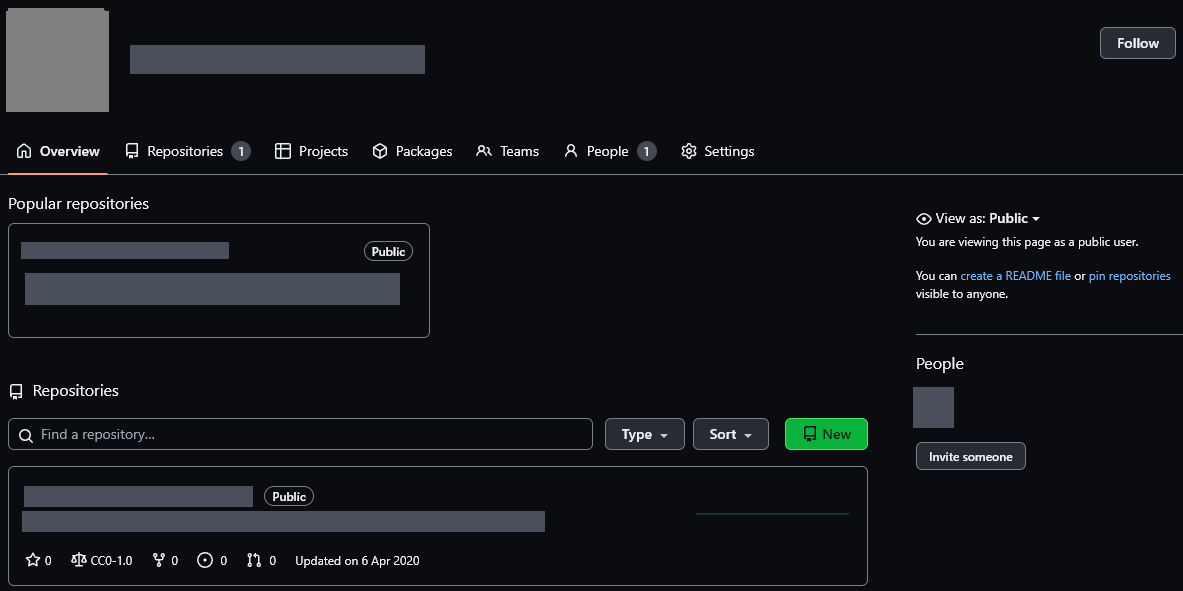Switch to the Repositories tab
The width and height of the screenshot is (1183, 591).
185,151
